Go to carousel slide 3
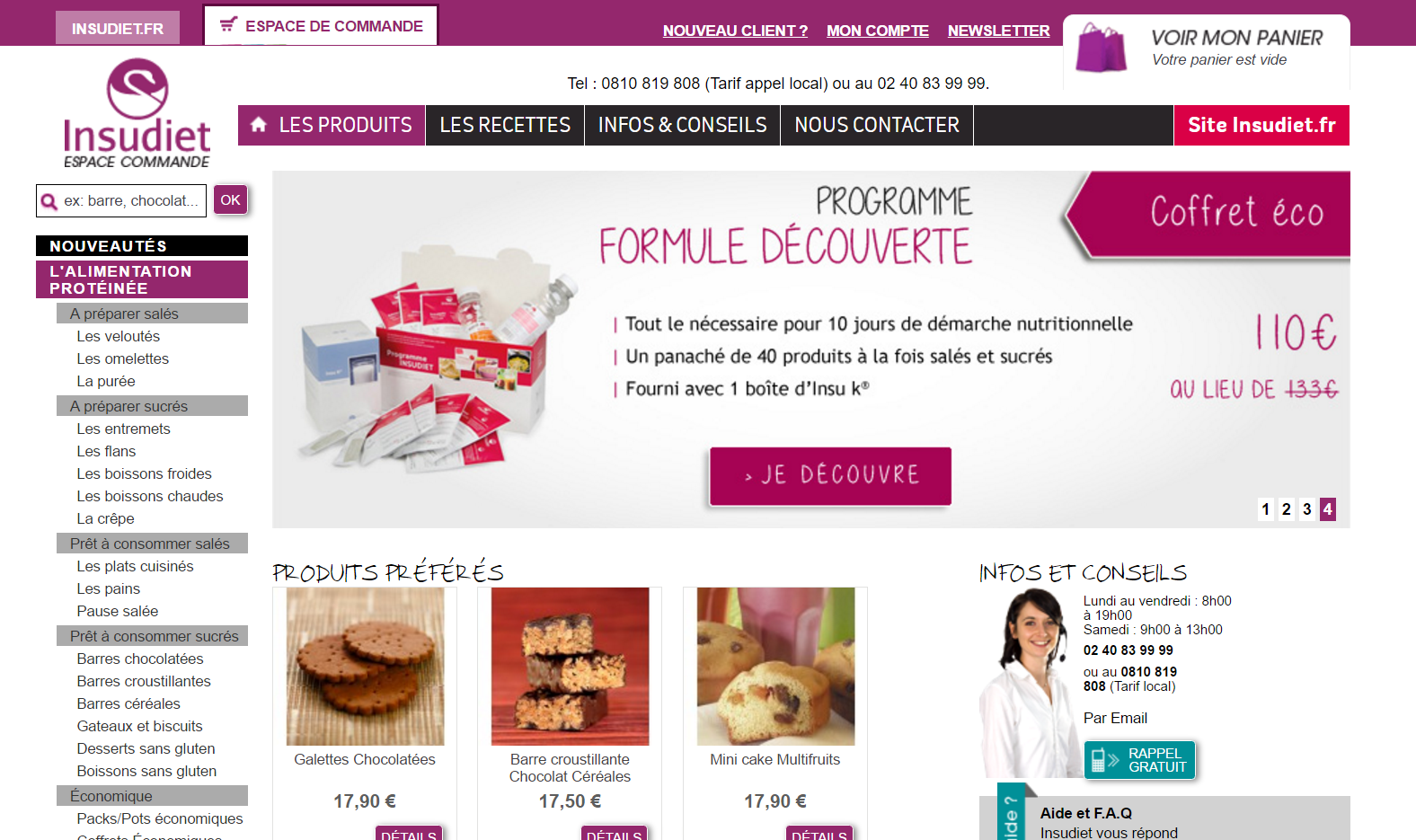 (x=1306, y=509)
